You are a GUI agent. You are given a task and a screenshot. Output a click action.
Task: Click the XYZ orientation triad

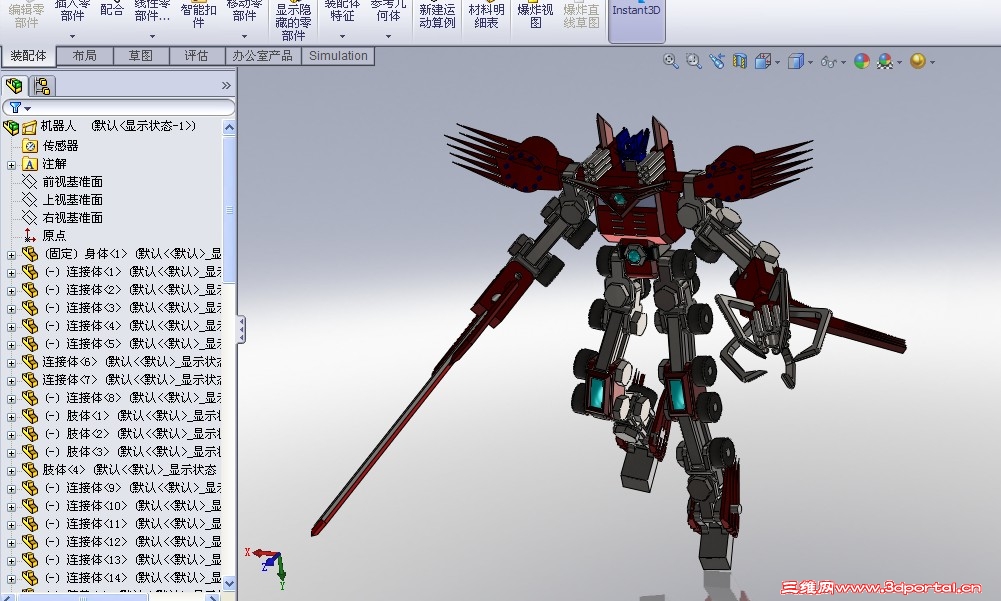point(267,567)
